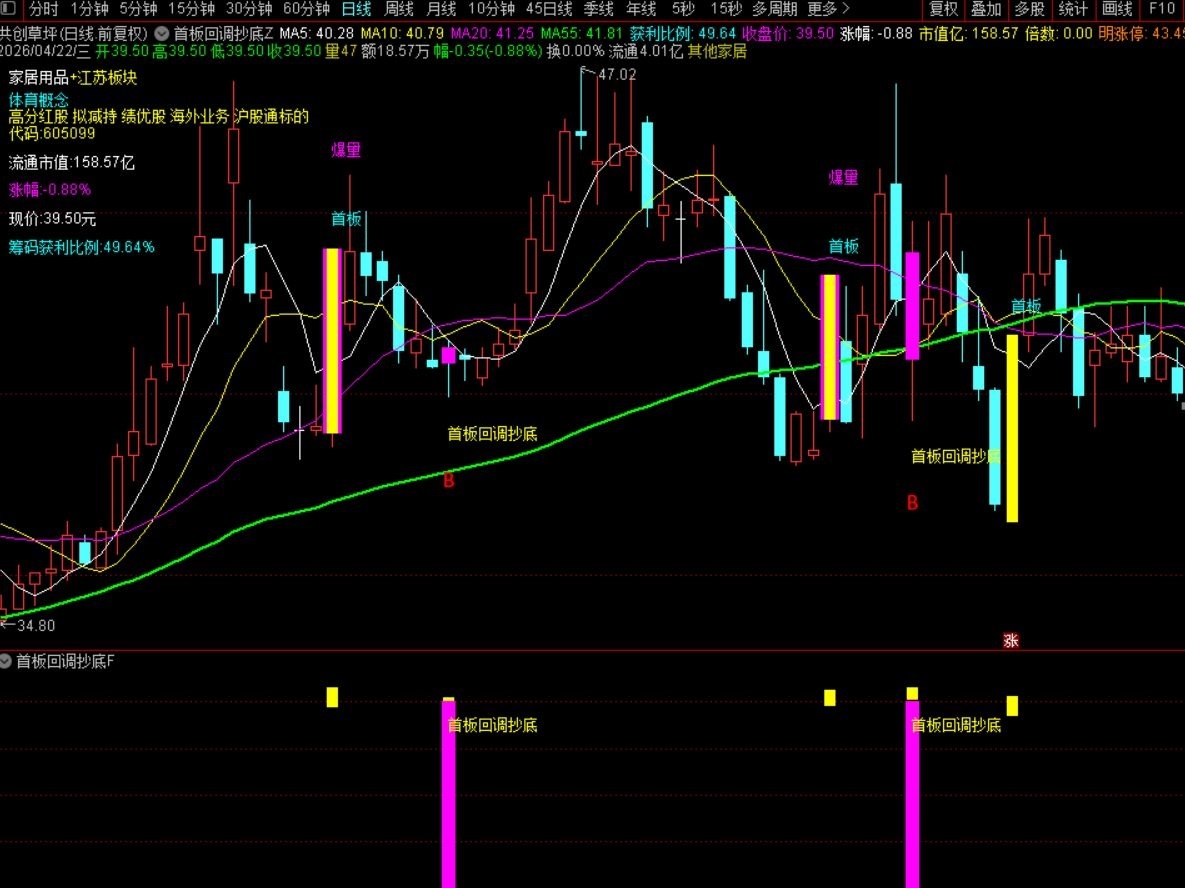Click the 体育概念 concept label
This screenshot has width=1185, height=888.
point(39,100)
